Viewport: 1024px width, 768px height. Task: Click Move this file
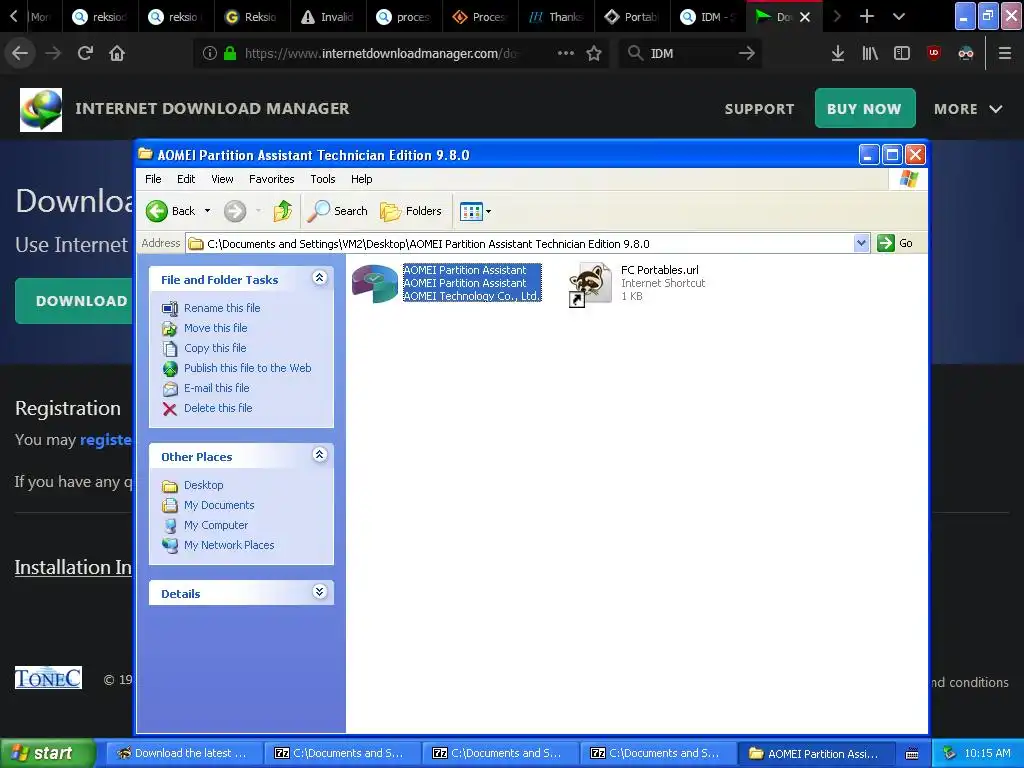point(216,328)
